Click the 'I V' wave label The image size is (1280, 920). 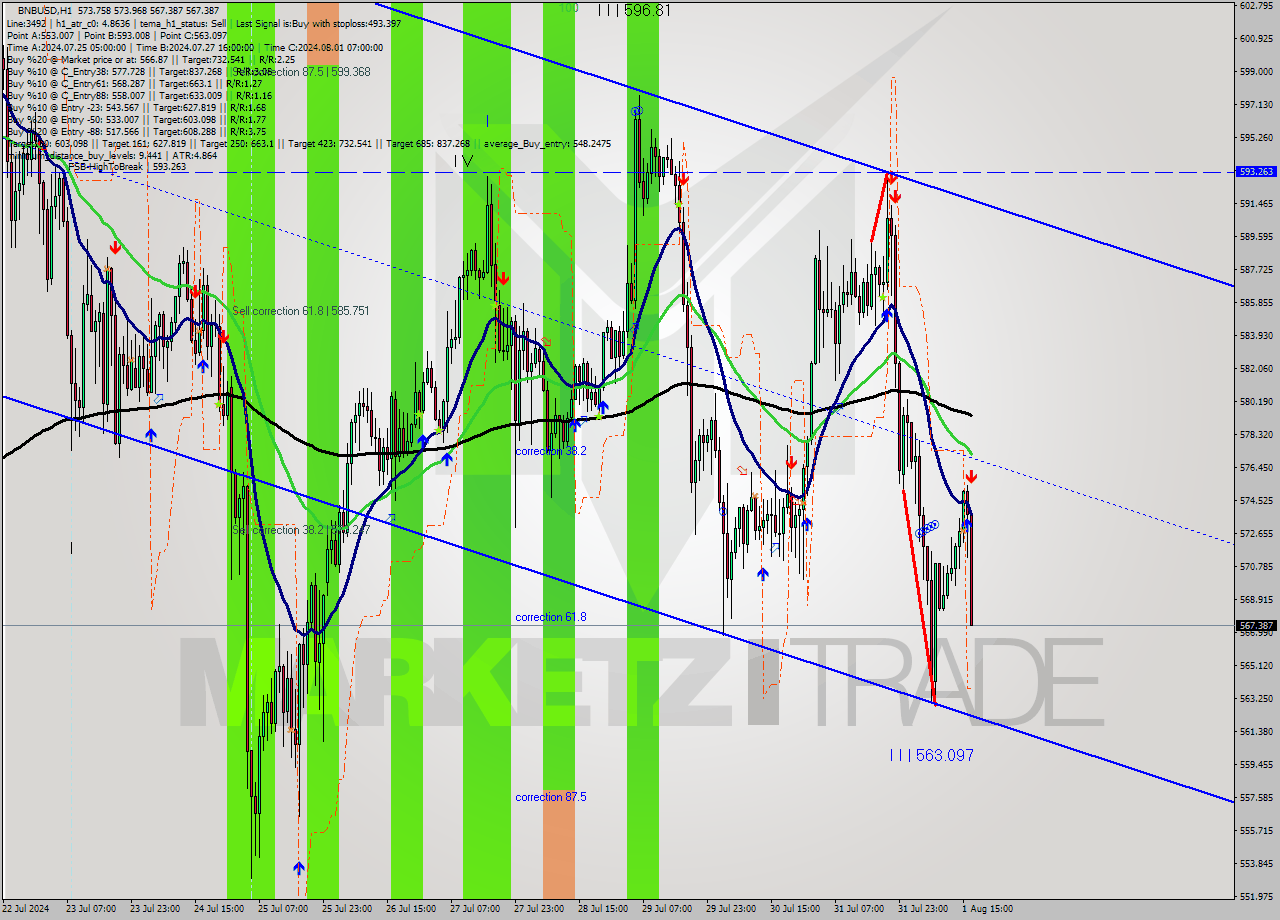tap(463, 160)
